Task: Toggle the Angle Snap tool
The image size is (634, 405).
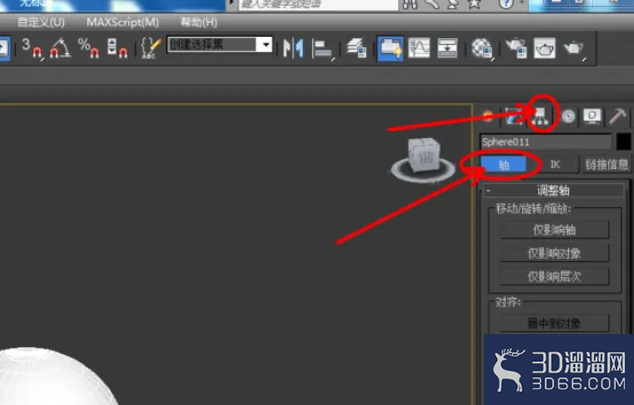Action: pyautogui.click(x=60, y=48)
